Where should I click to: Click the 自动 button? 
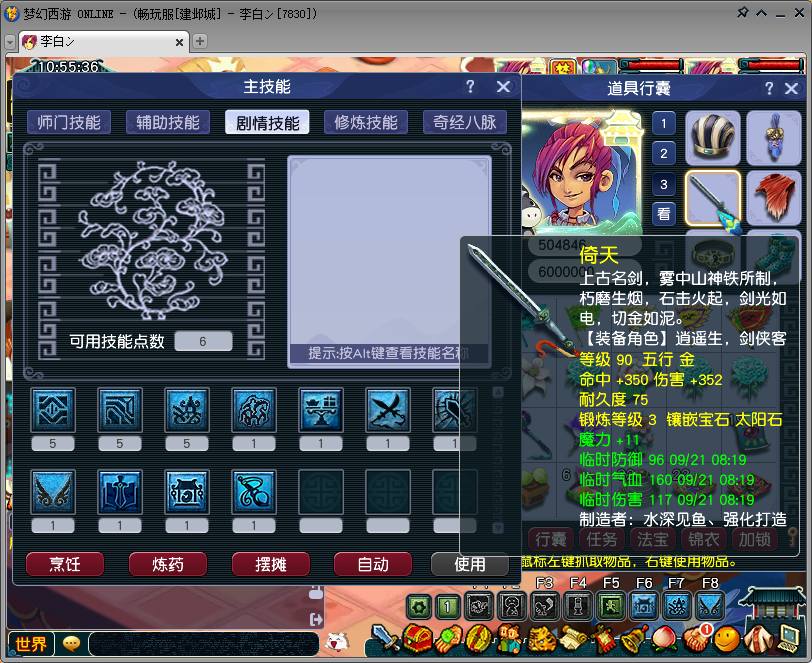pyautogui.click(x=373, y=564)
